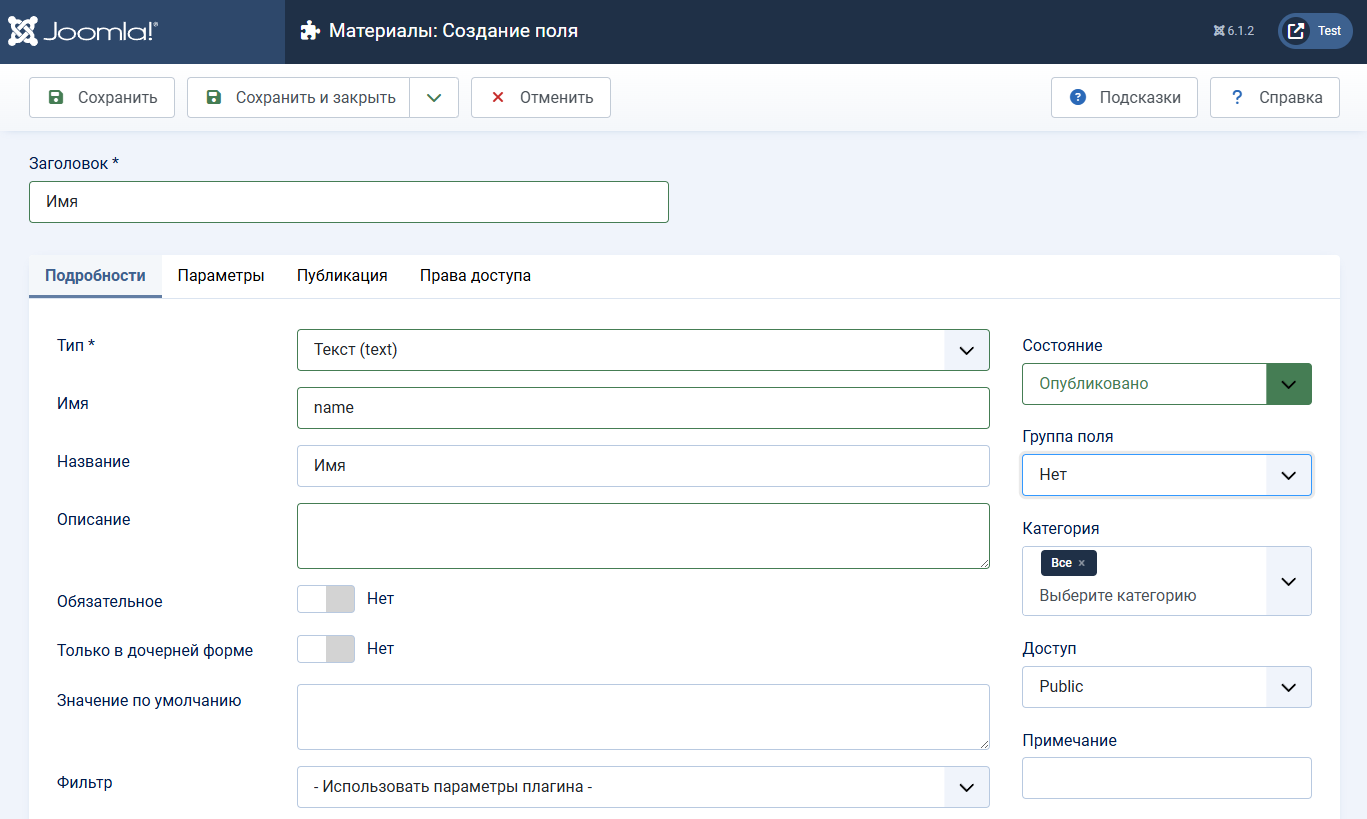Open the Доступ dropdown showing Public
This screenshot has width=1367, height=819.
click(x=1167, y=687)
